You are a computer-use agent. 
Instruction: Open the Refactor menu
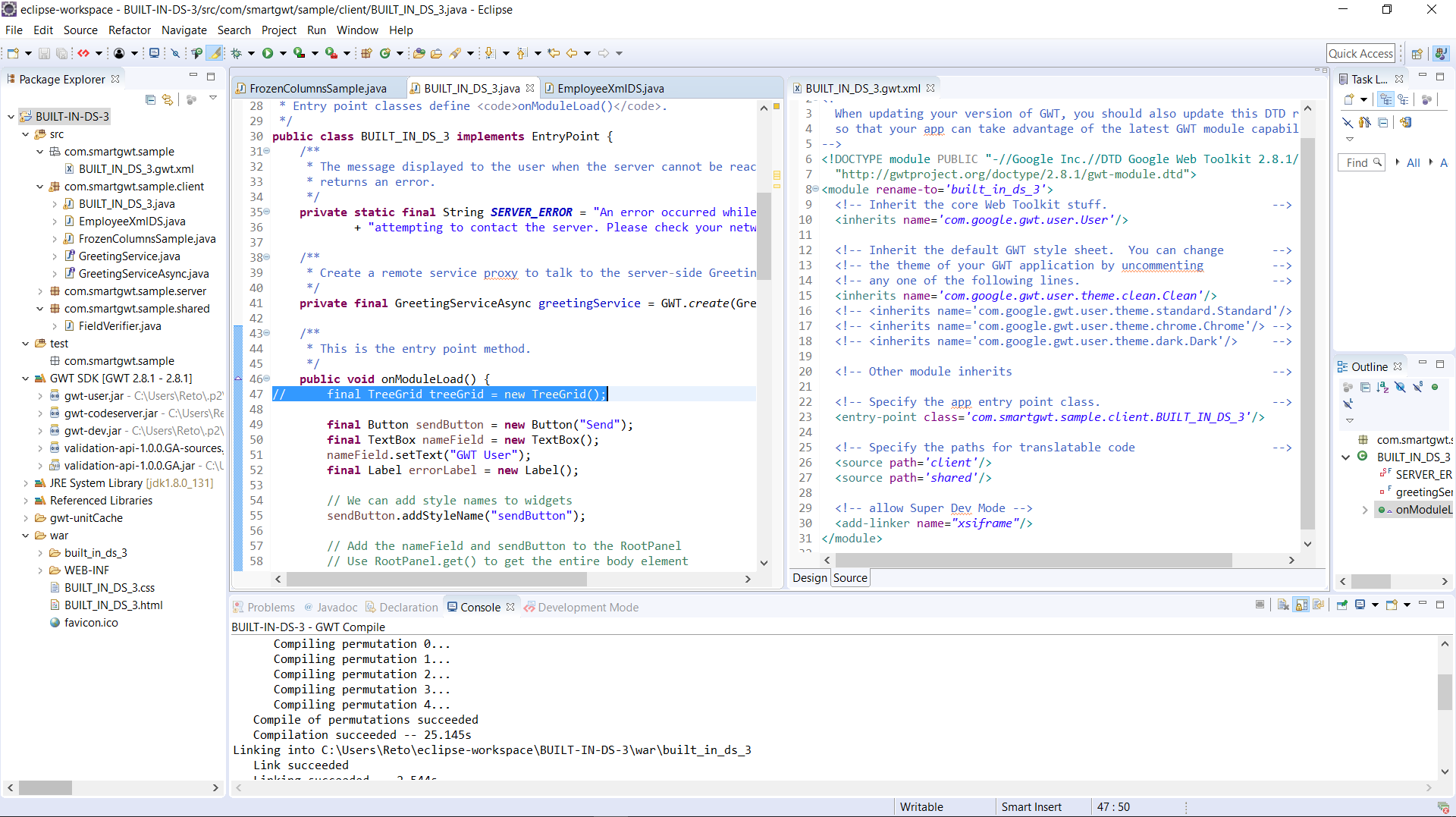(x=130, y=30)
